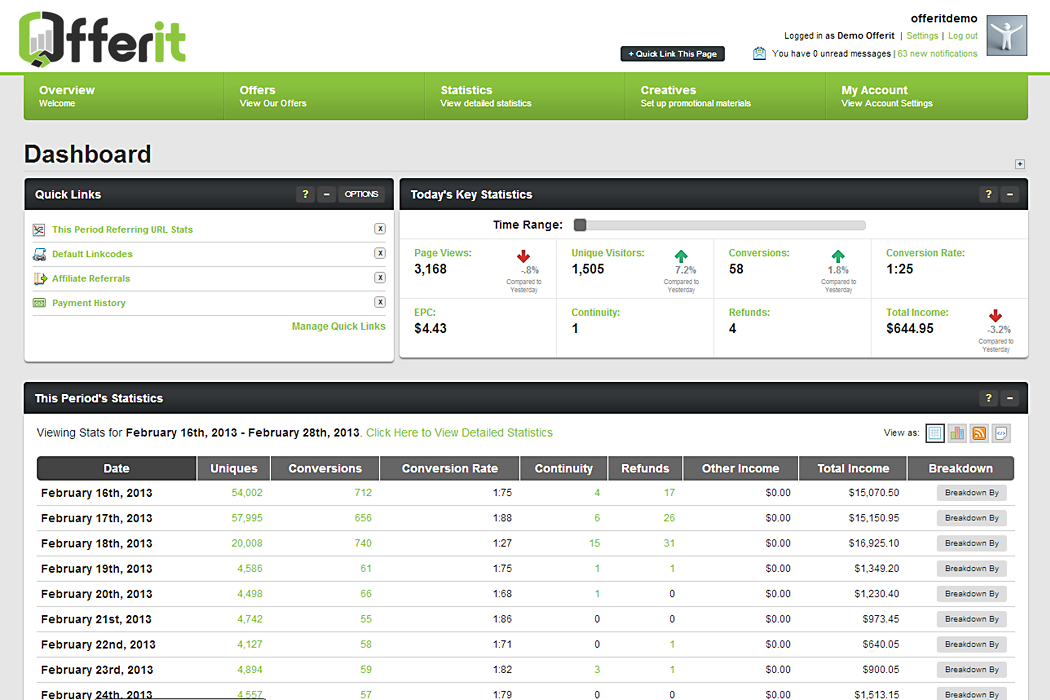Collapse the This Period's Statistics panel

1010,398
